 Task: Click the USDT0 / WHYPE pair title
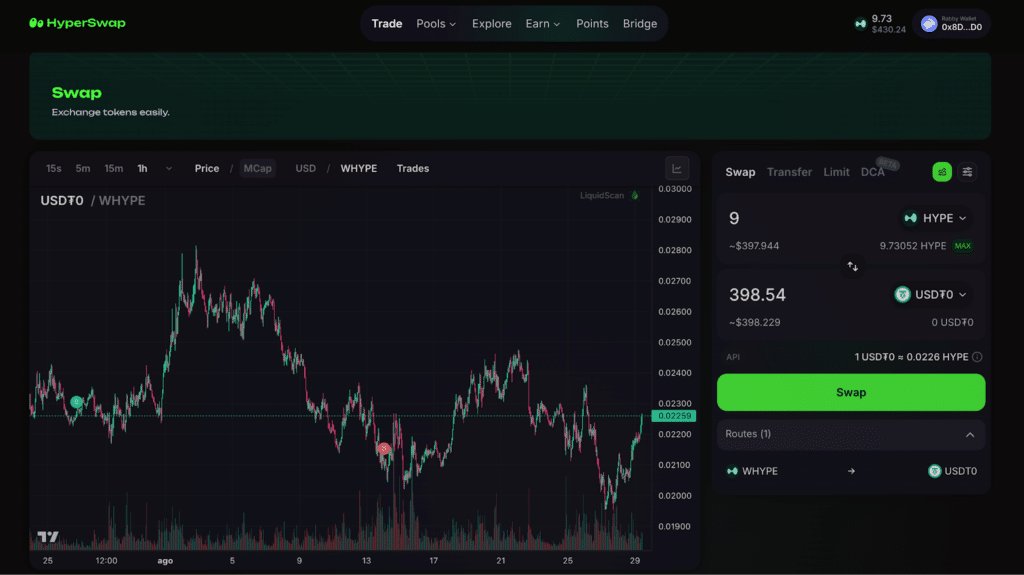coord(93,201)
